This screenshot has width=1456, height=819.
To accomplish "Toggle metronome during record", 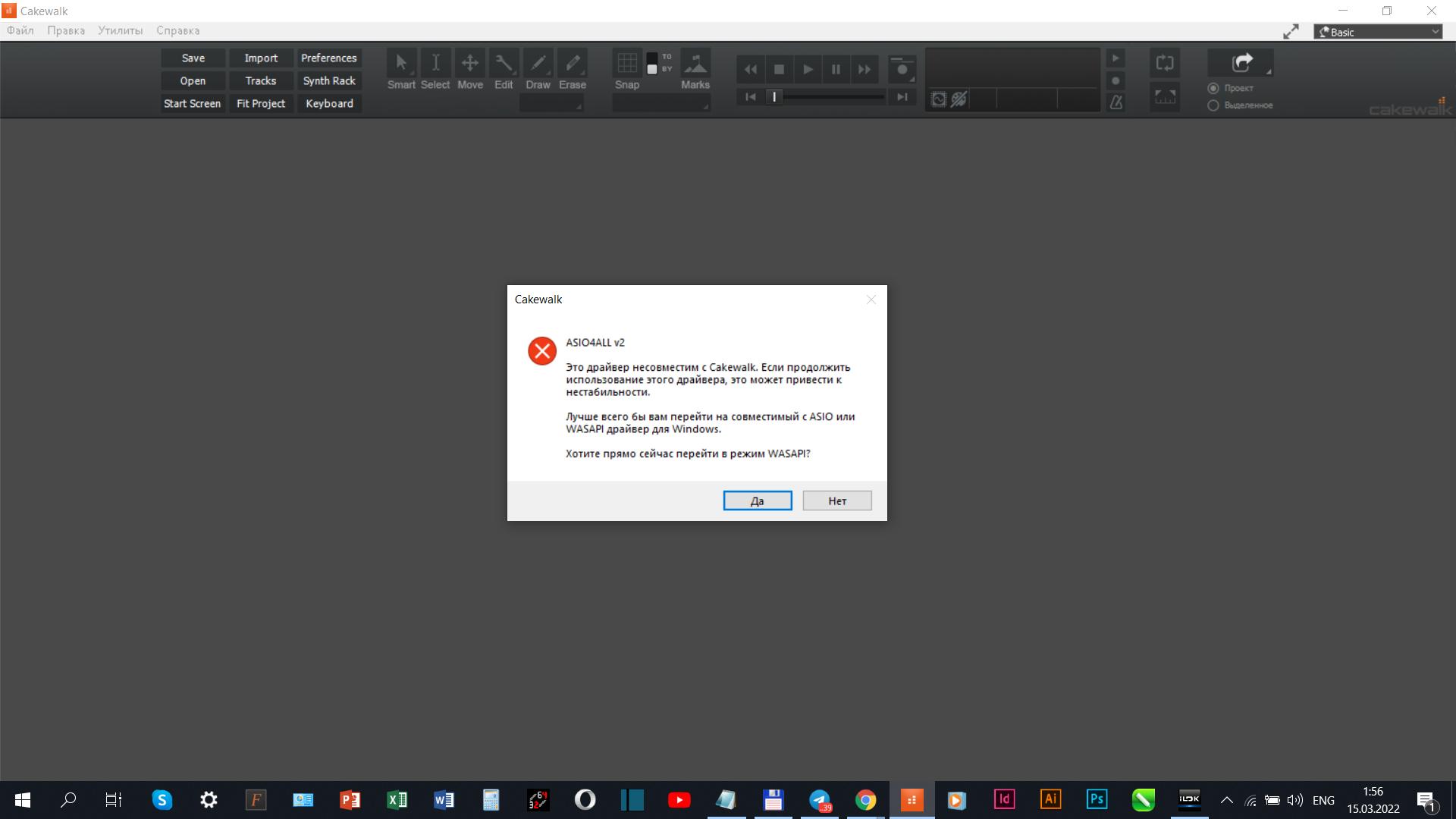I will 1116,80.
